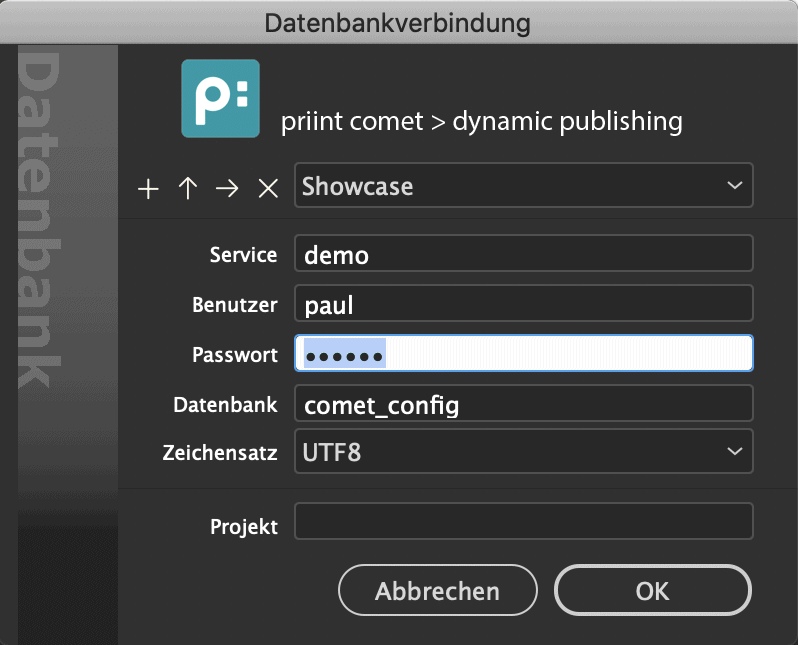Focus the Service field containing demo
Viewport: 798px width, 645px height.
click(524, 254)
